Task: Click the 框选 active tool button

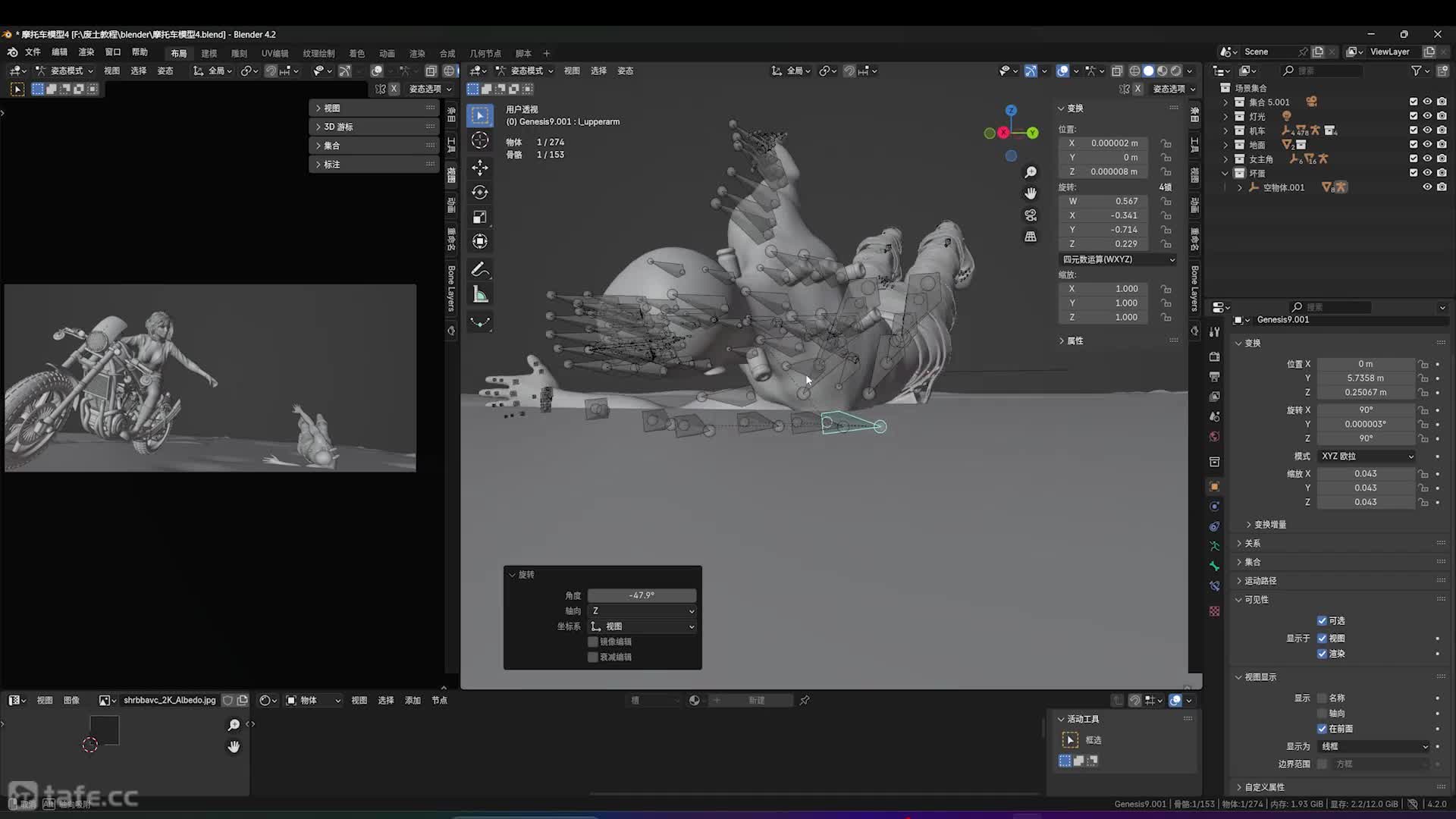Action: click(x=1071, y=739)
